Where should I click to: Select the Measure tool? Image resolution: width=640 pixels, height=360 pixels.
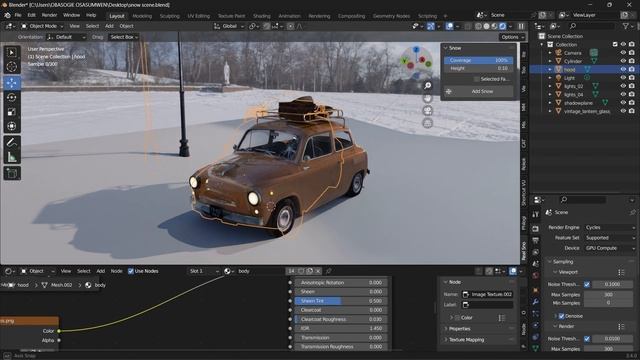point(12,157)
